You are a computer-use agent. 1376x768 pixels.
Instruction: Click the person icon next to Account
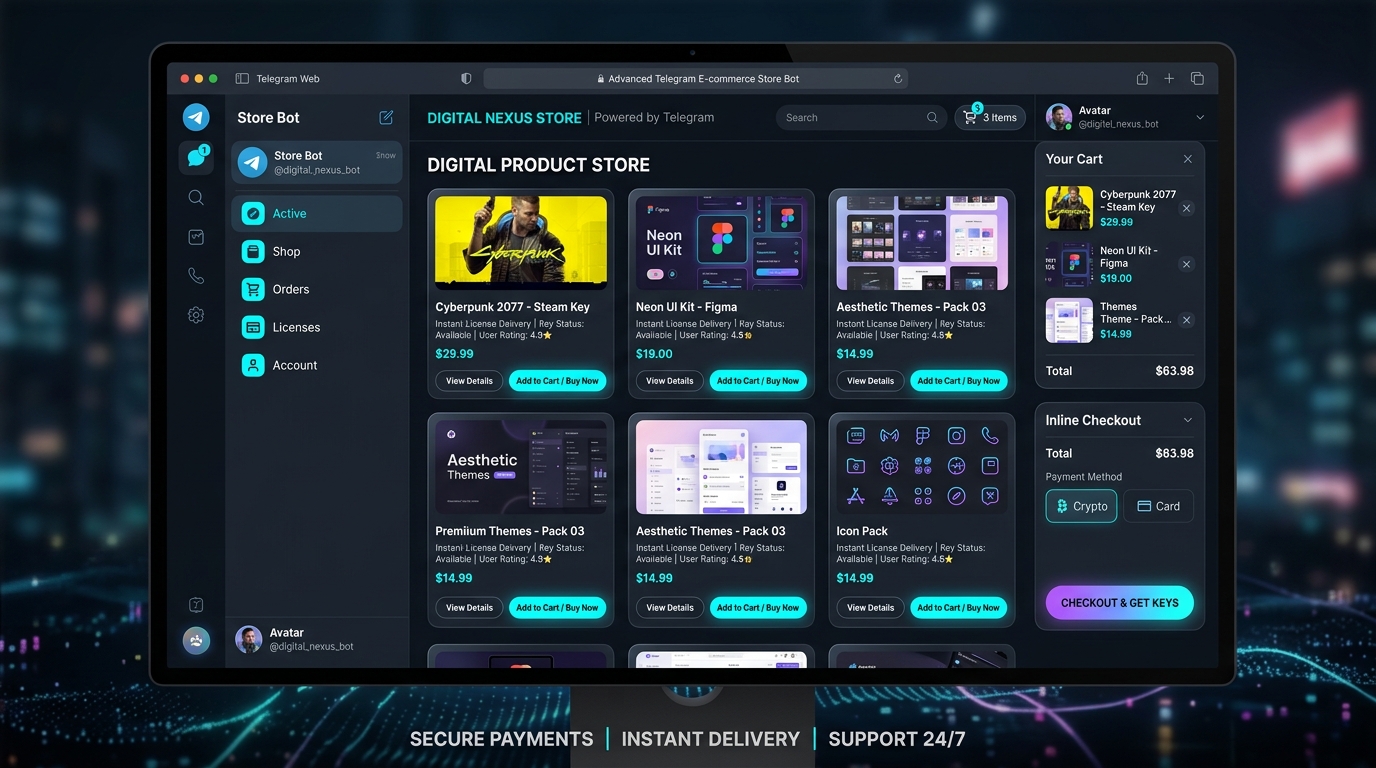pyautogui.click(x=253, y=365)
